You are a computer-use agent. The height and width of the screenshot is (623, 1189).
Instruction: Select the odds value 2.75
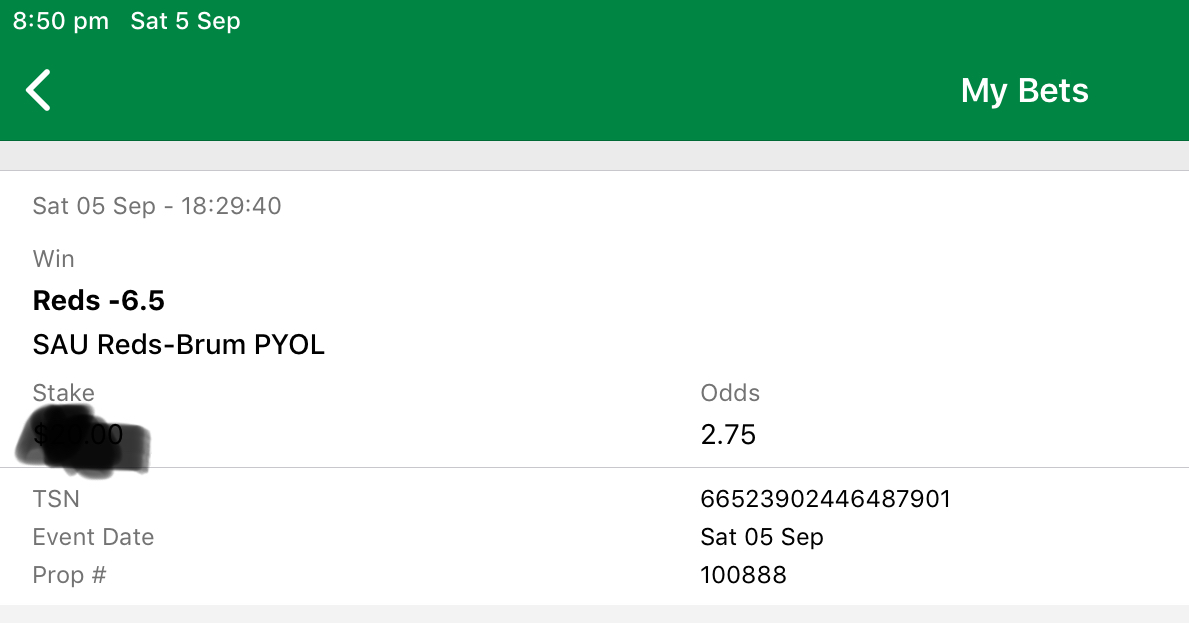pos(728,434)
